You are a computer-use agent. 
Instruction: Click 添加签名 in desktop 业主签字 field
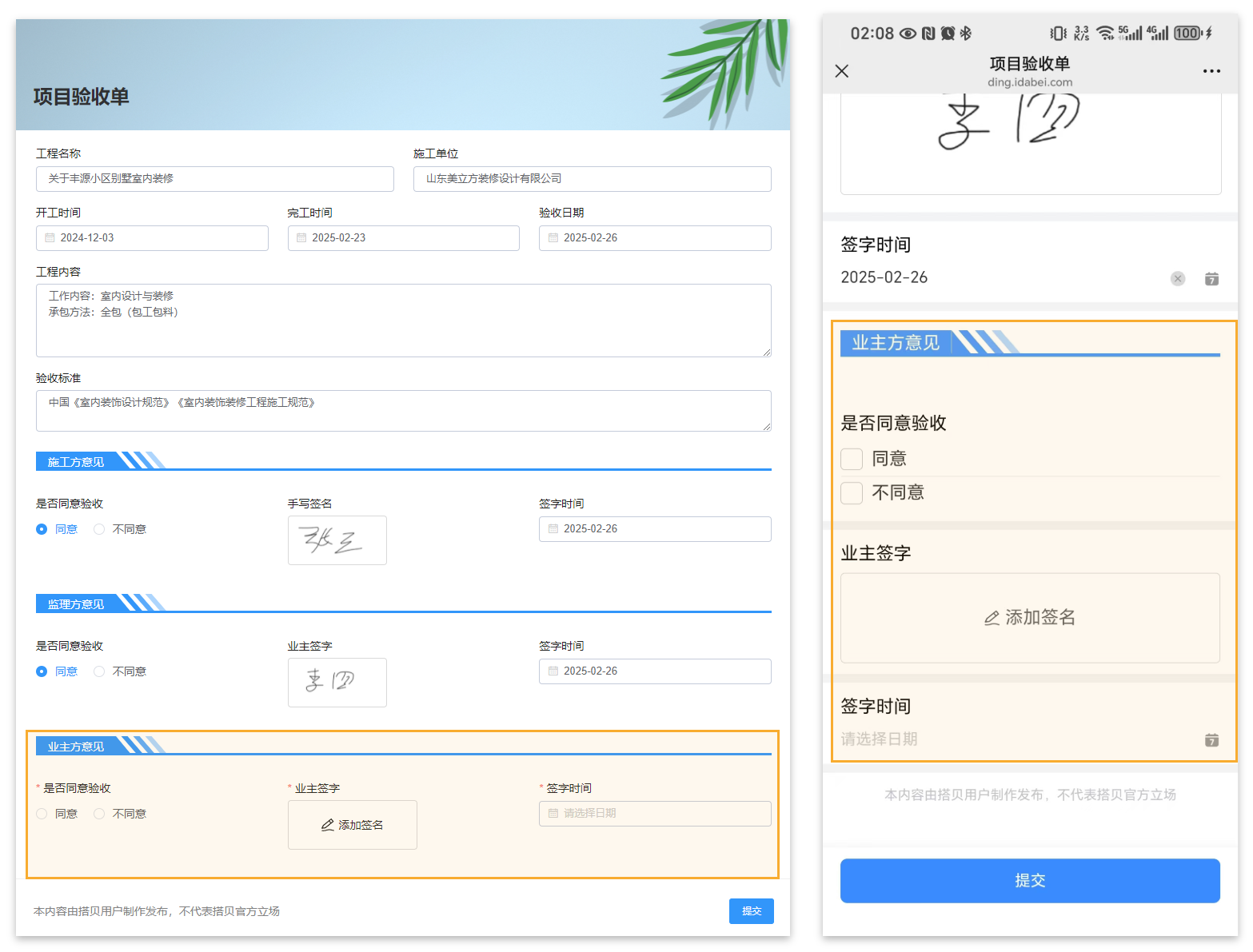[352, 824]
